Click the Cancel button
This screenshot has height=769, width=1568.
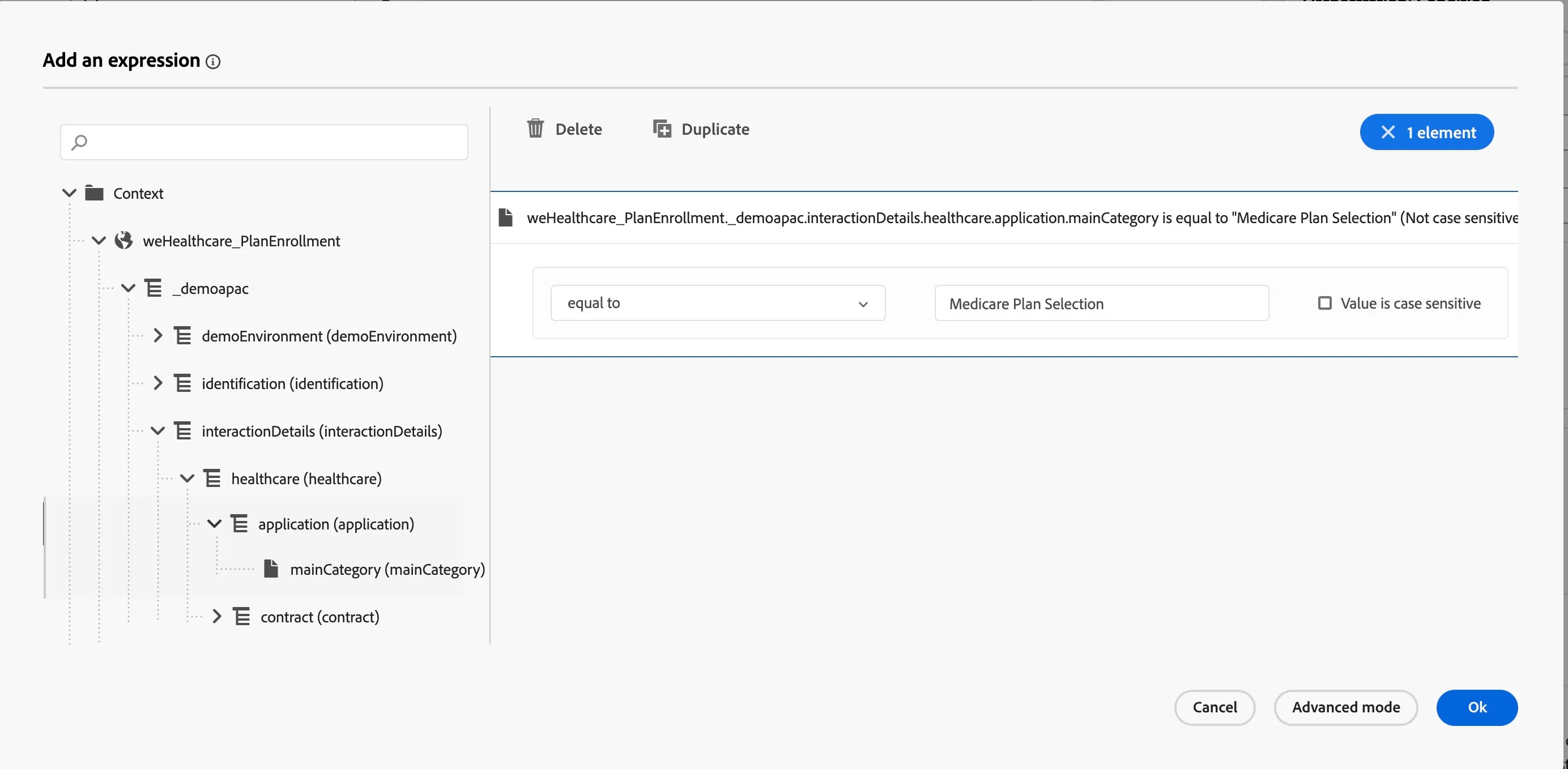[x=1215, y=707]
